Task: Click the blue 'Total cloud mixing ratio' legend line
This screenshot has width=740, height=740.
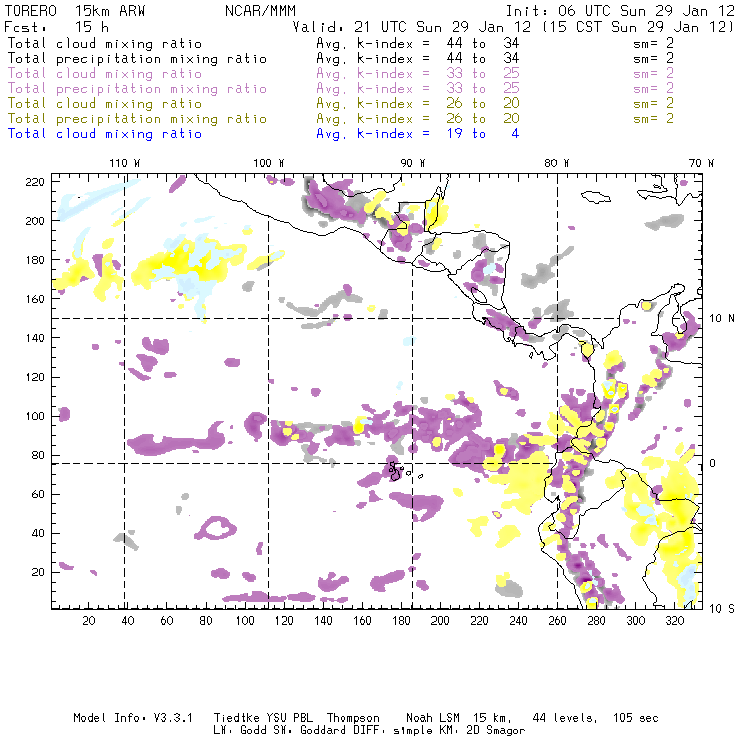Action: (105, 134)
